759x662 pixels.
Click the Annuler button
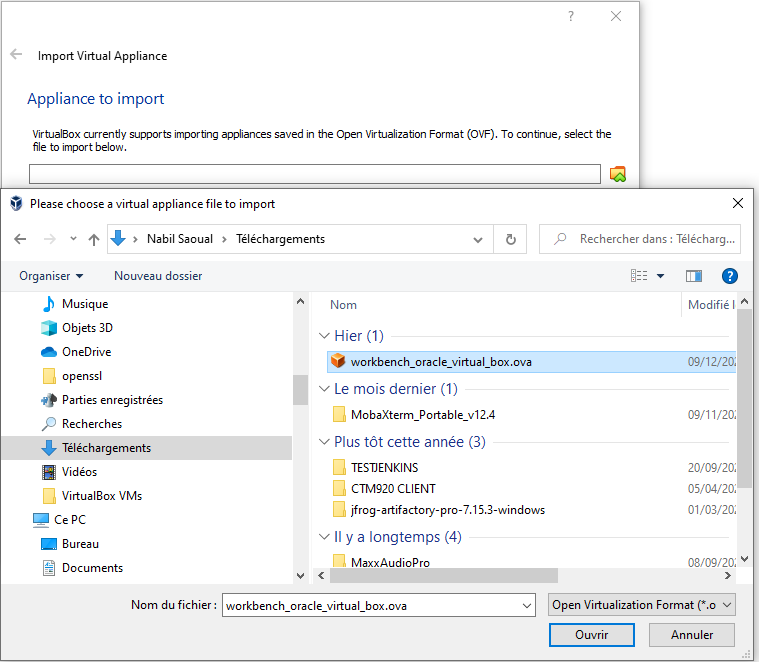click(692, 635)
